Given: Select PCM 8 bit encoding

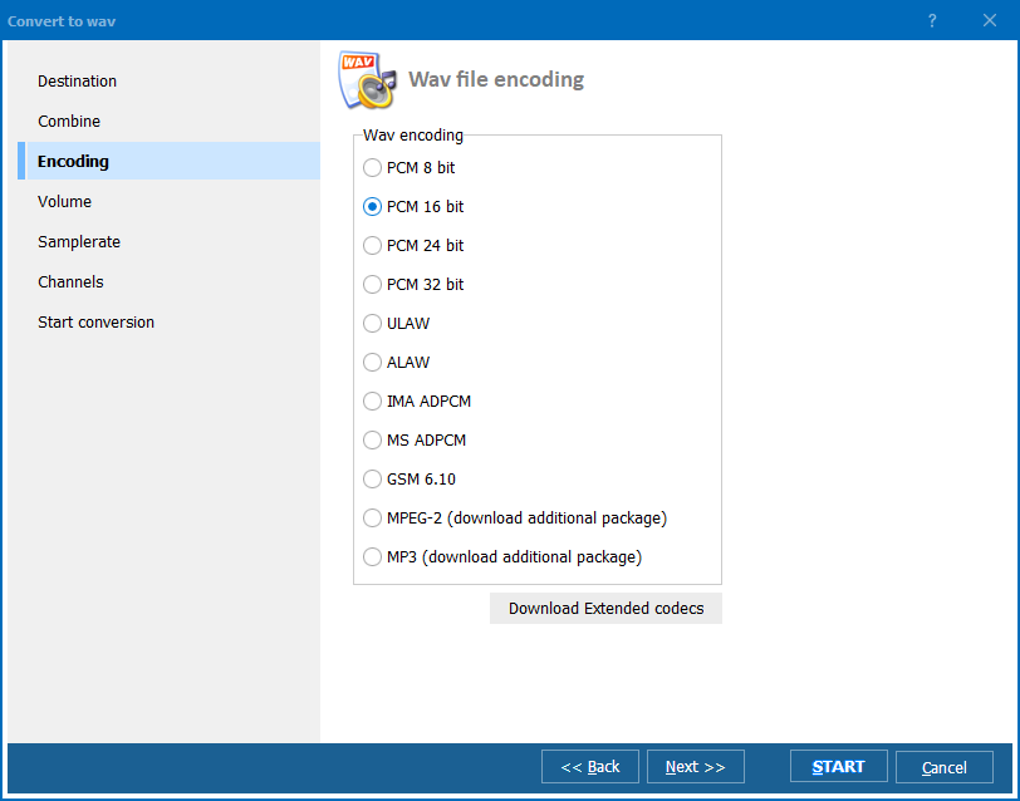Looking at the screenshot, I should point(372,168).
